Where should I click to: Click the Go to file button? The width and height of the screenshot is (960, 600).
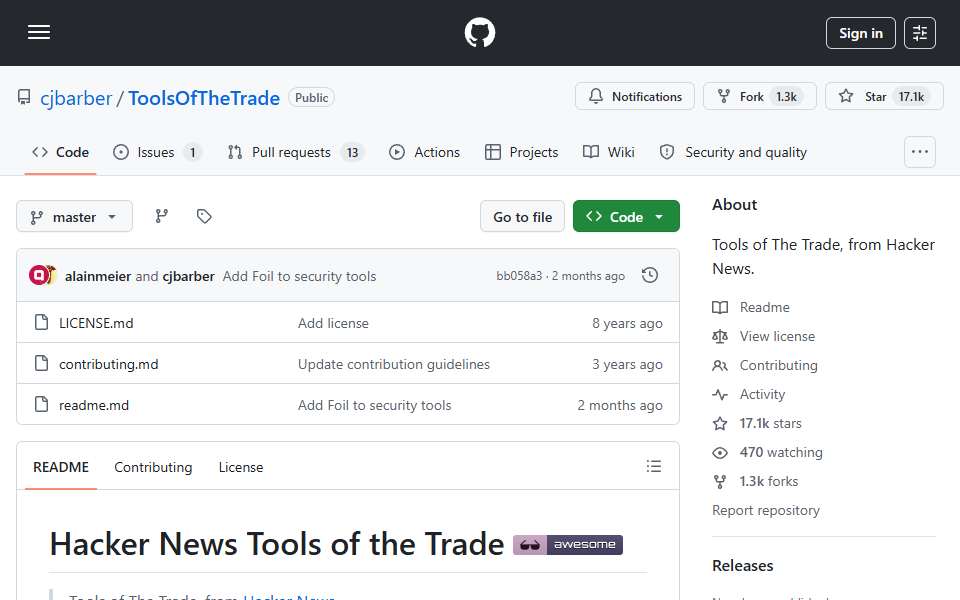522,217
